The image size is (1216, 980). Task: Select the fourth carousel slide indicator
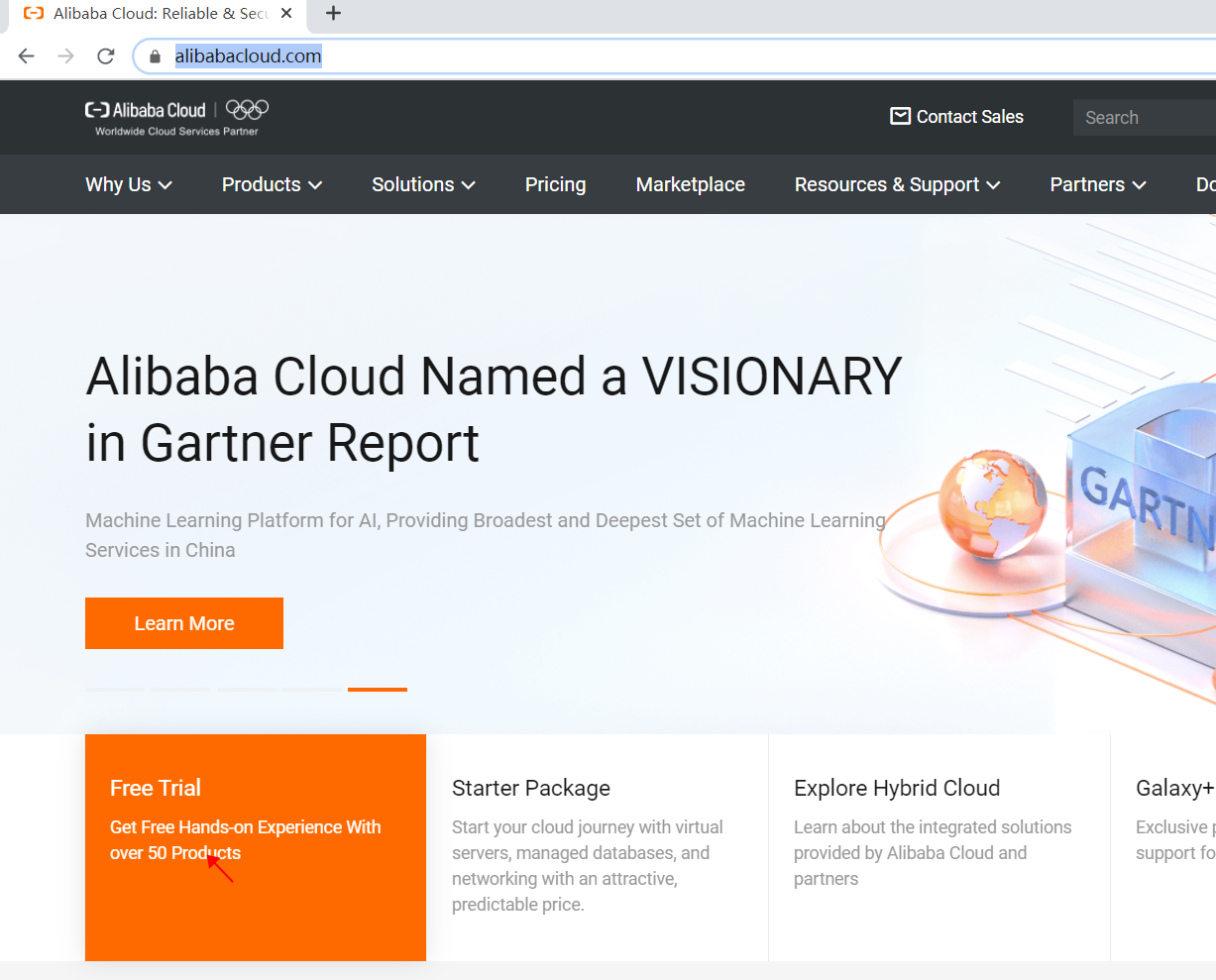312,689
